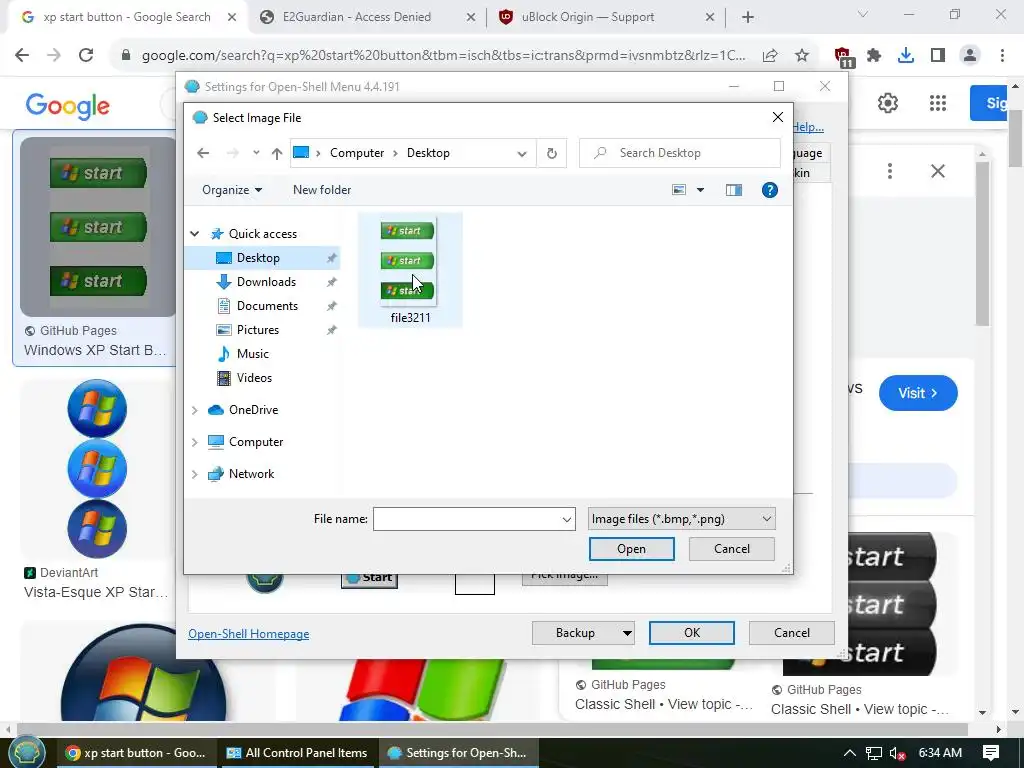Switch to Settings for Open-Shell taskbar button

[x=457, y=753]
